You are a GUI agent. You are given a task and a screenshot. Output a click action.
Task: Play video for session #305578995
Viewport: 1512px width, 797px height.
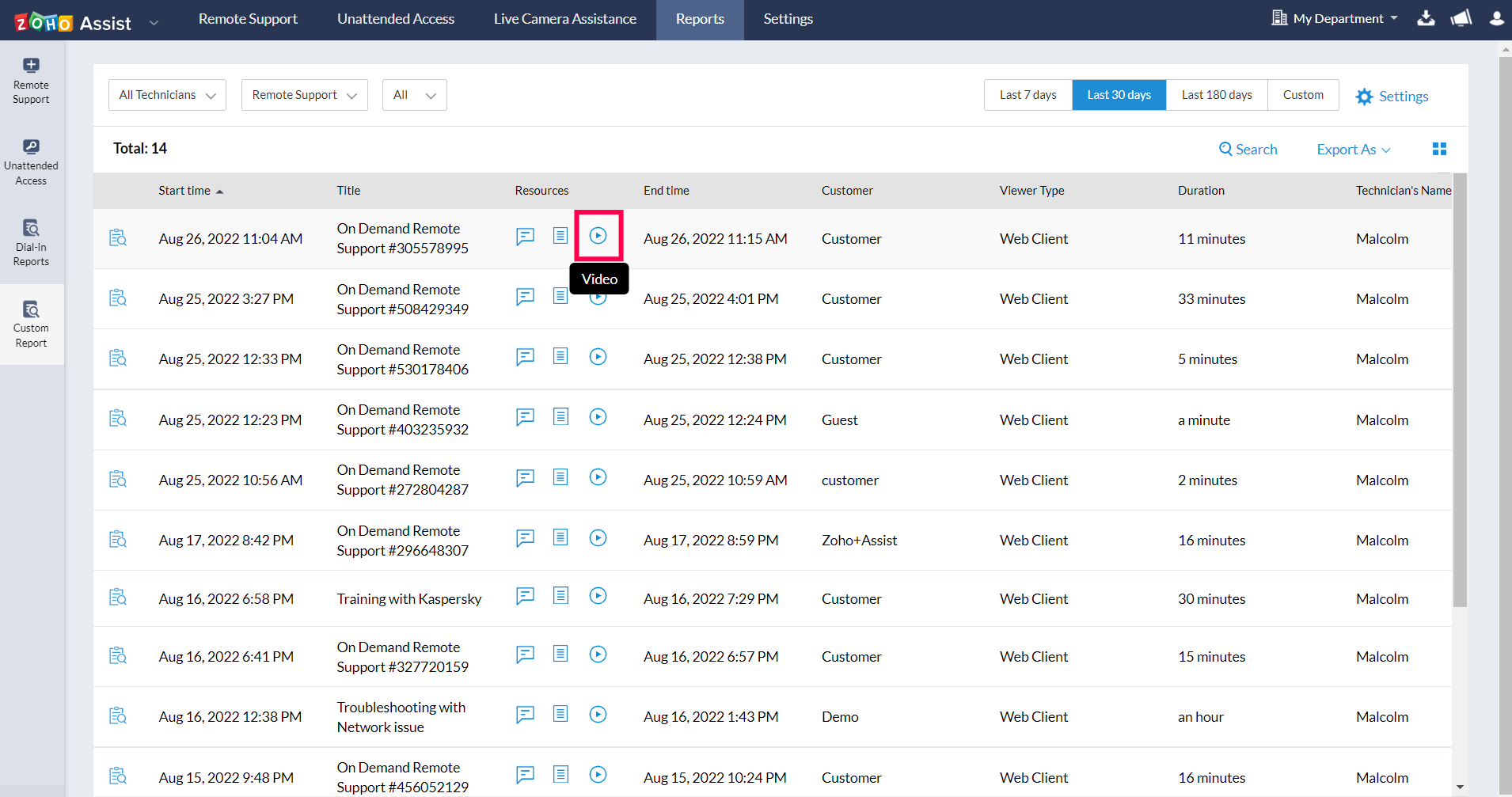click(x=598, y=236)
